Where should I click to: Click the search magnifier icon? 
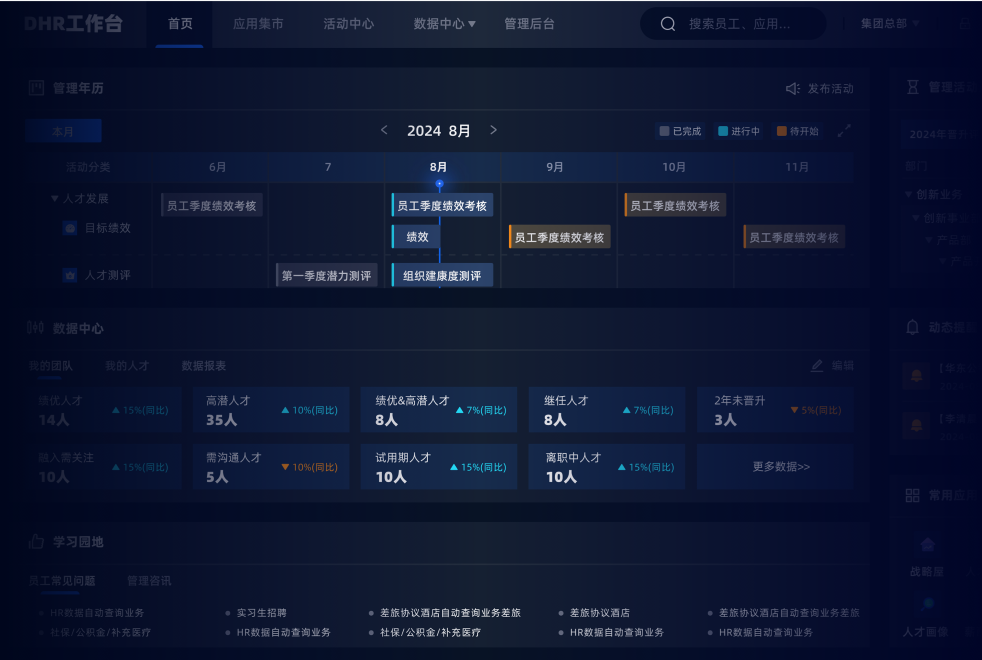pos(668,24)
